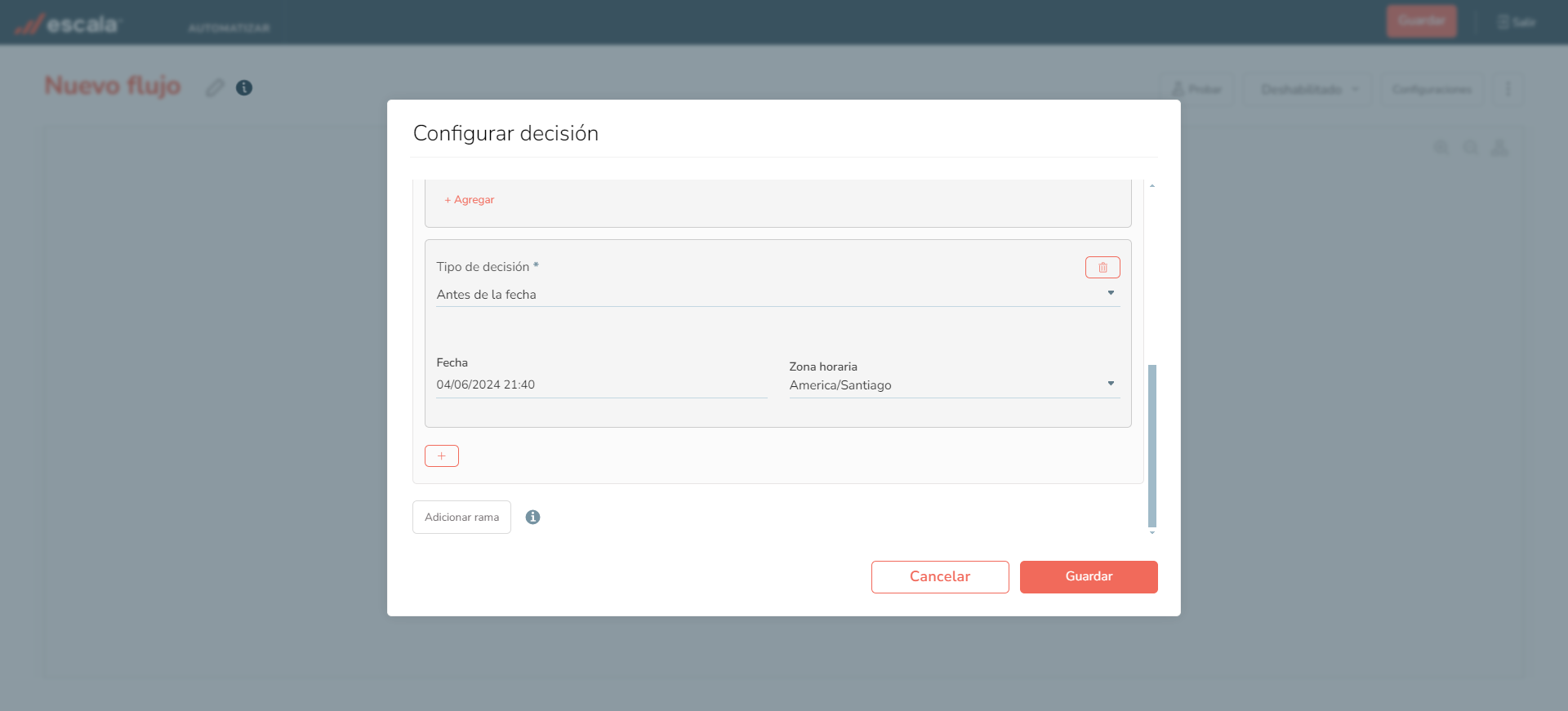Click the Adicionar rama button
The width and height of the screenshot is (1568, 711).
coord(461,517)
